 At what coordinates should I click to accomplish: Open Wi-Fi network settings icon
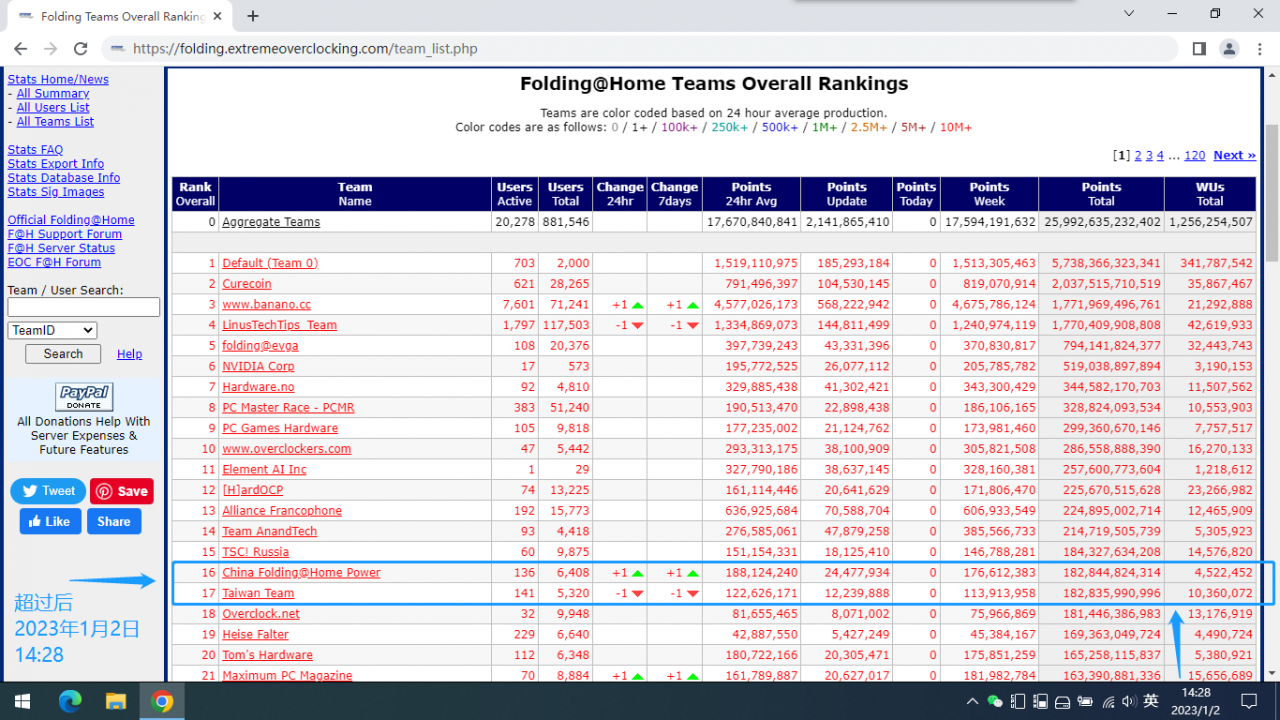coord(1107,701)
